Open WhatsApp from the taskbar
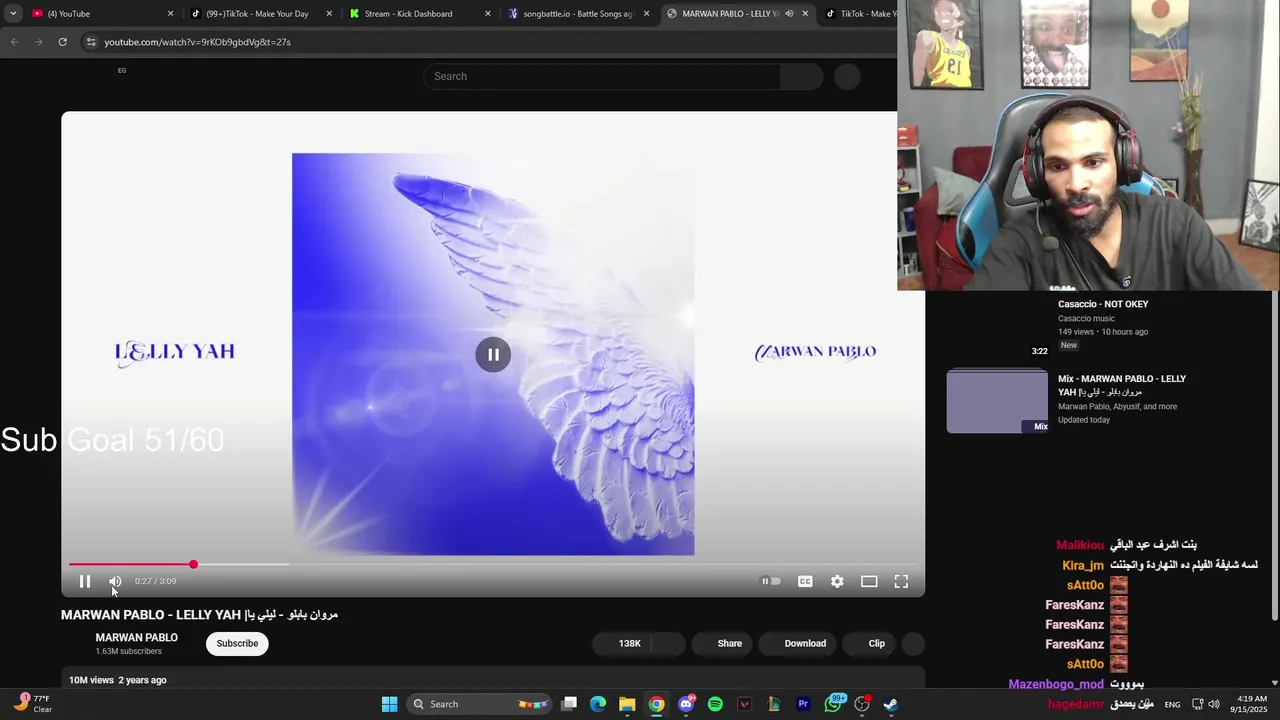This screenshot has width=1280, height=720. [x=833, y=704]
